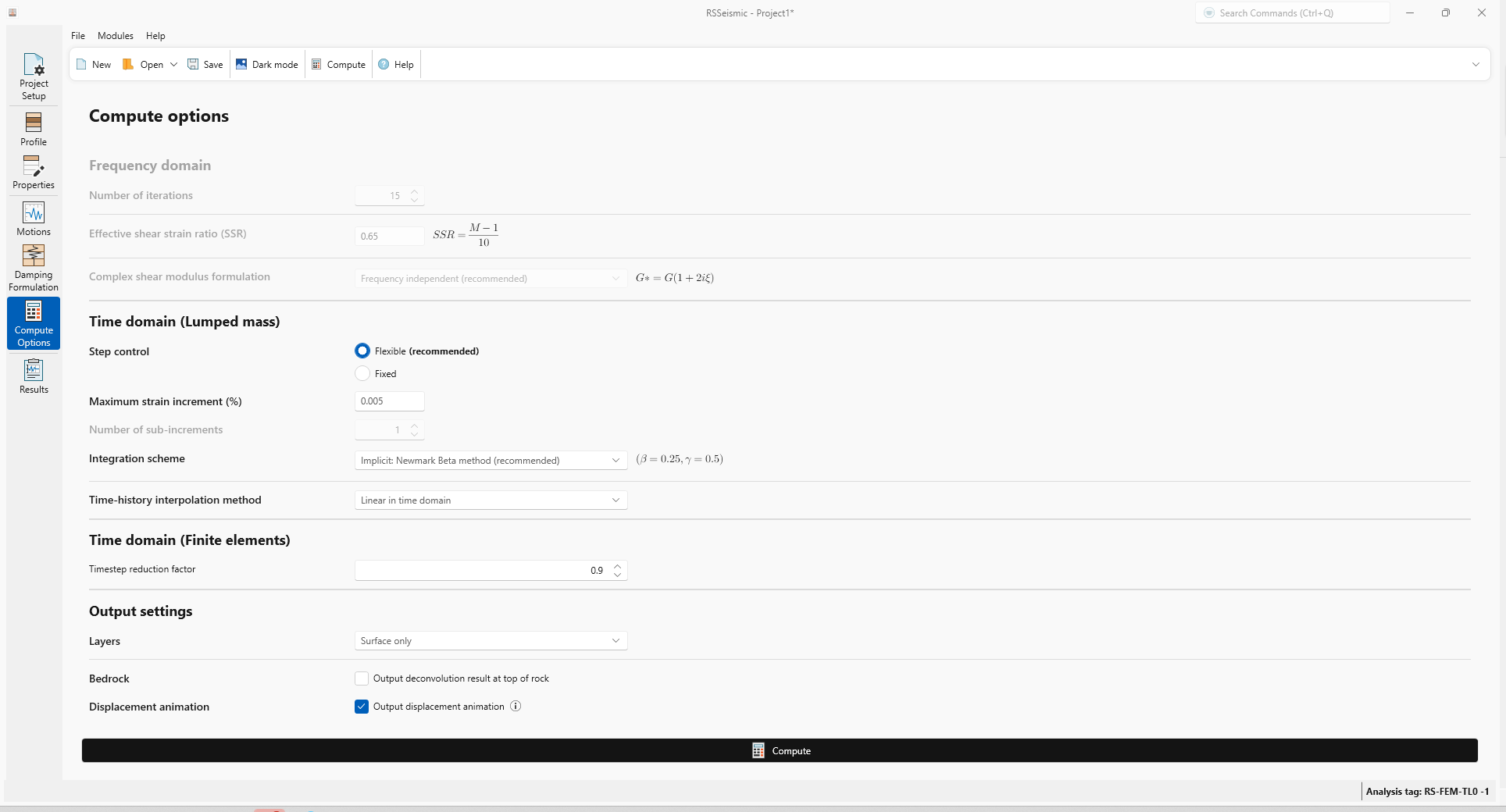Click the Save disk toolbar icon
The height and width of the screenshot is (812, 1506).
[x=193, y=65]
